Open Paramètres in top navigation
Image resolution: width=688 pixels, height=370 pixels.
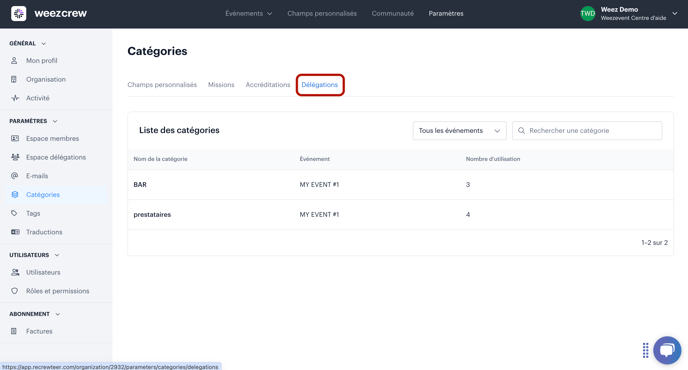[446, 14]
